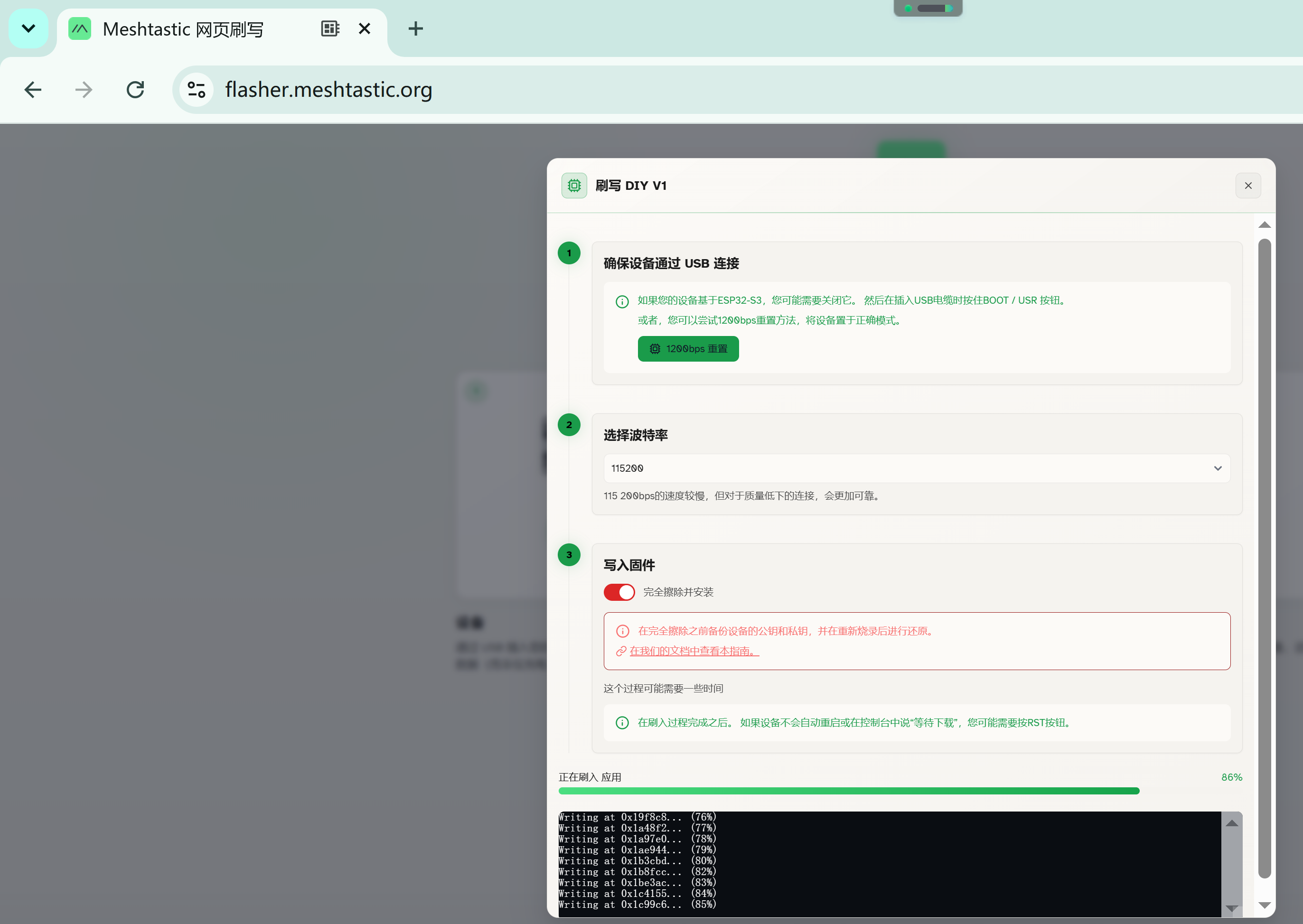The height and width of the screenshot is (924, 1303).
Task: Toggle off 完全擦除并安装 switch
Action: pos(619,592)
